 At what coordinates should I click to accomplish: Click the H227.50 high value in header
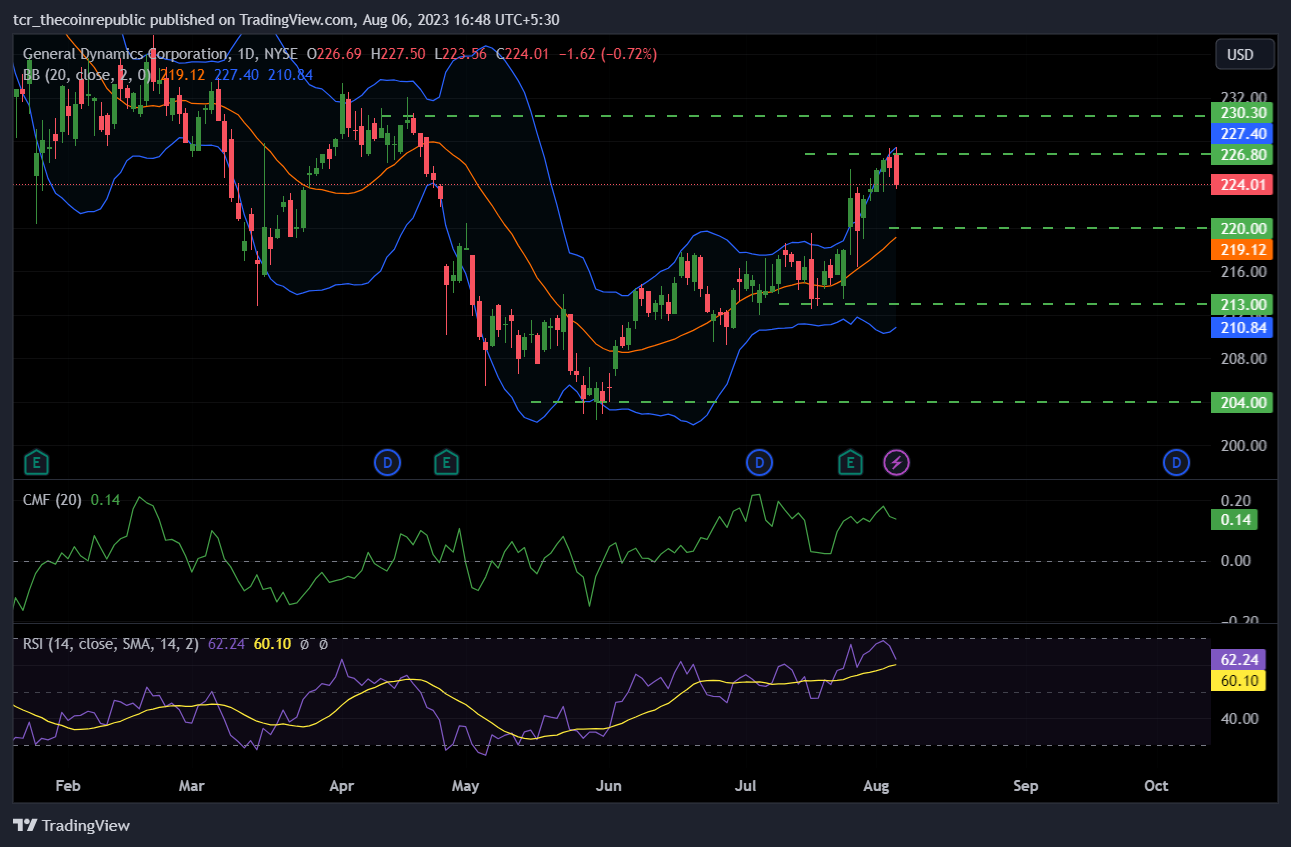click(398, 54)
